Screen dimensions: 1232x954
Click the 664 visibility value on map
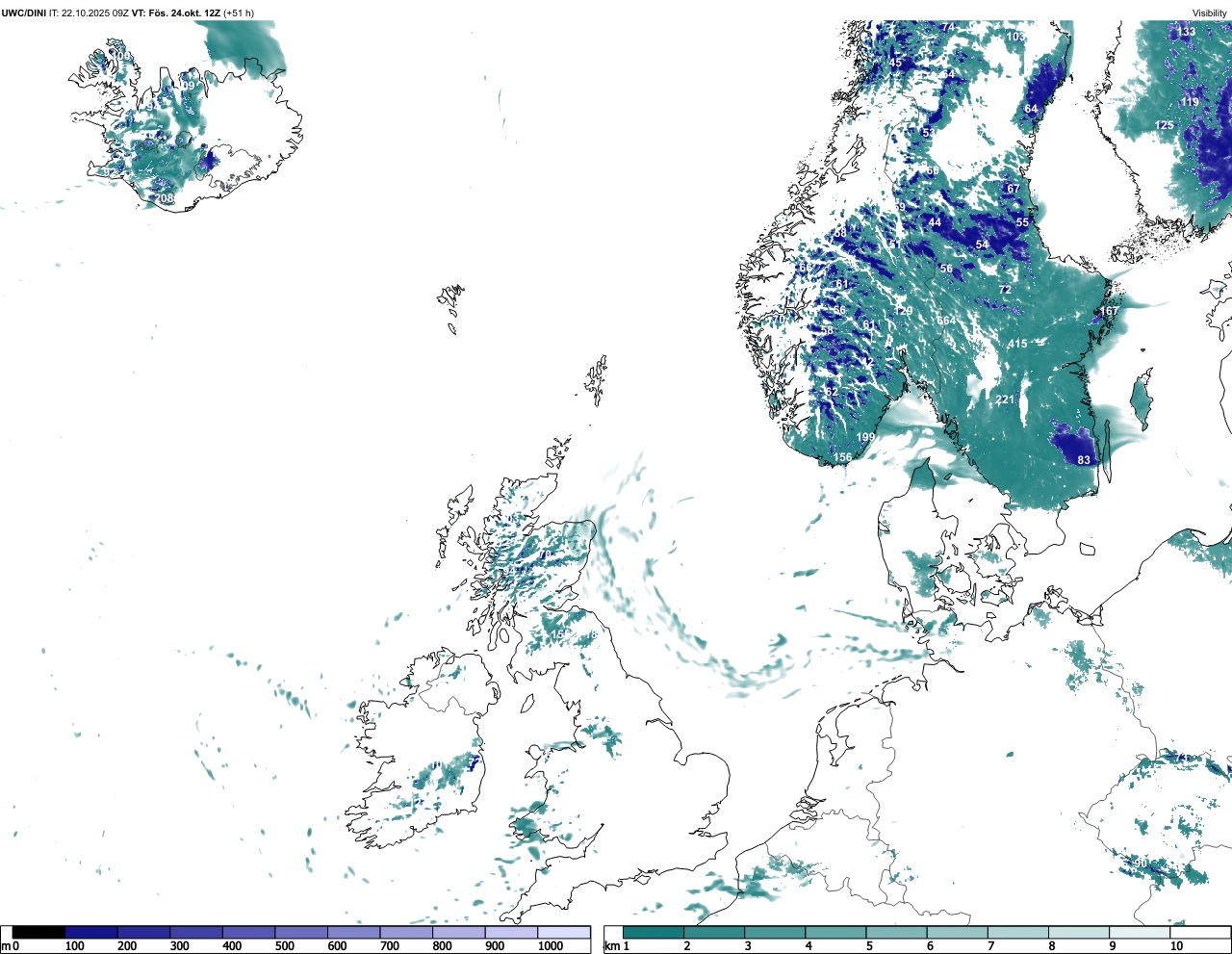(x=947, y=321)
